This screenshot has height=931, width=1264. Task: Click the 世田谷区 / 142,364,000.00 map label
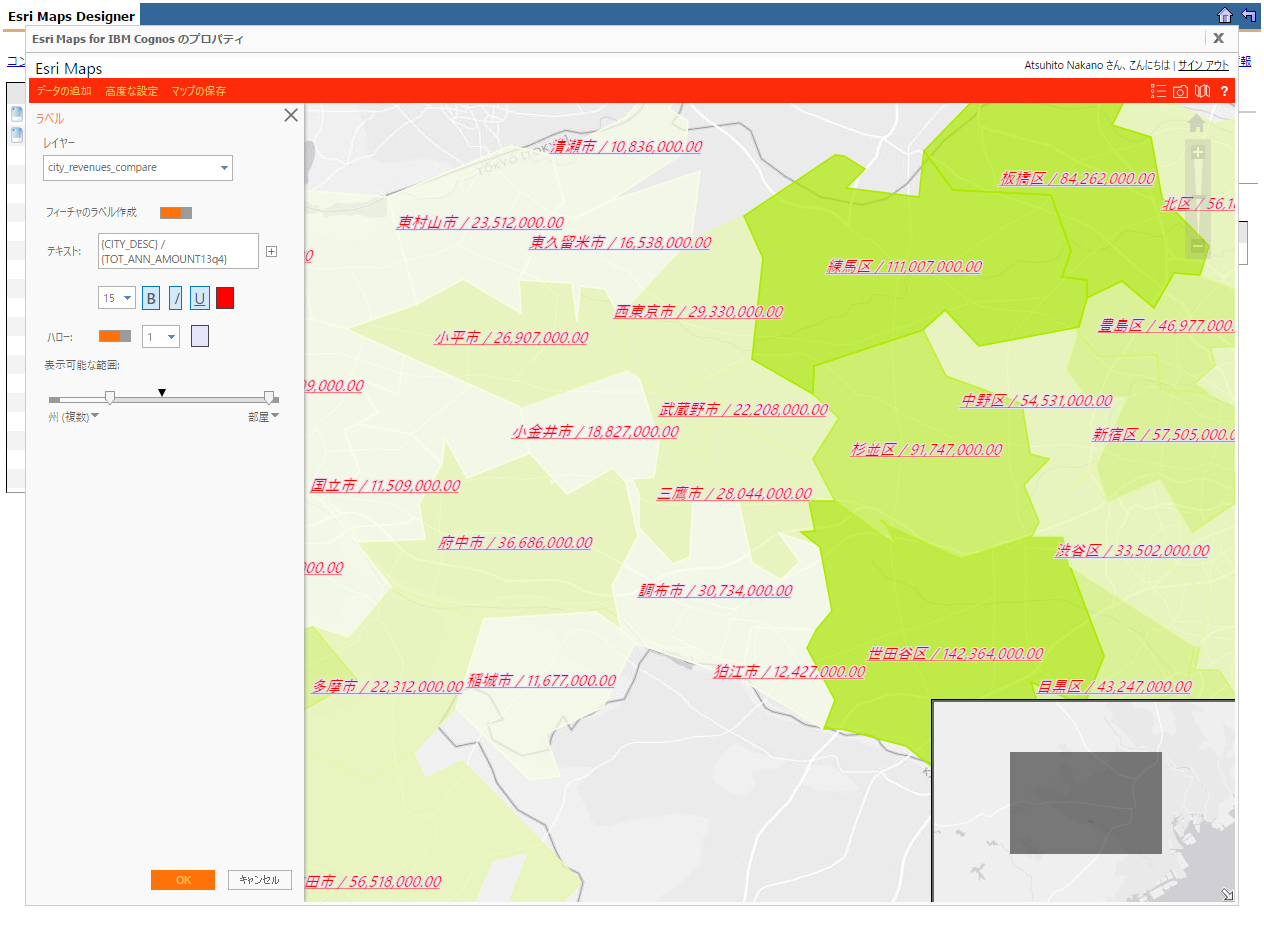tap(955, 654)
